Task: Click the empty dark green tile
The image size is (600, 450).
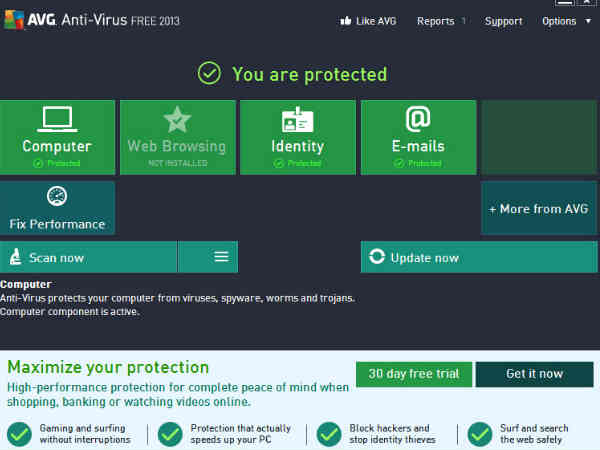Action: tap(539, 137)
